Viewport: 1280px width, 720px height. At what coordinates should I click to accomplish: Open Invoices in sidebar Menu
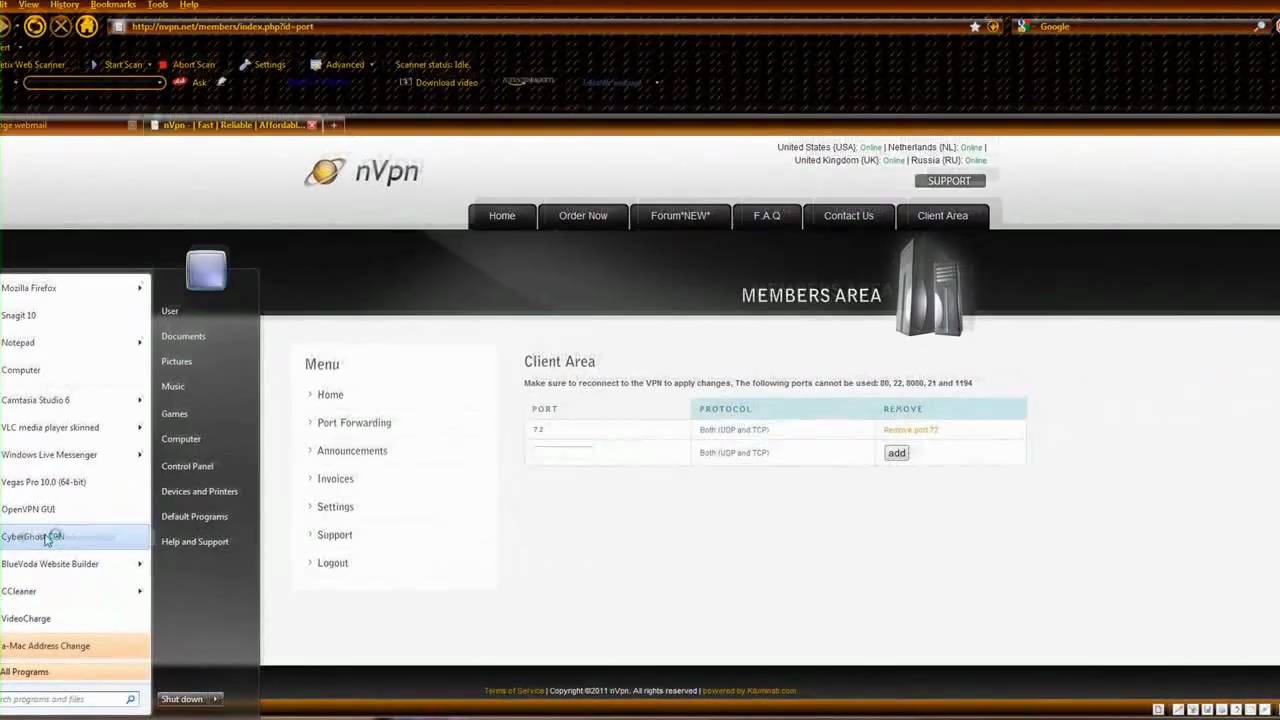(335, 479)
